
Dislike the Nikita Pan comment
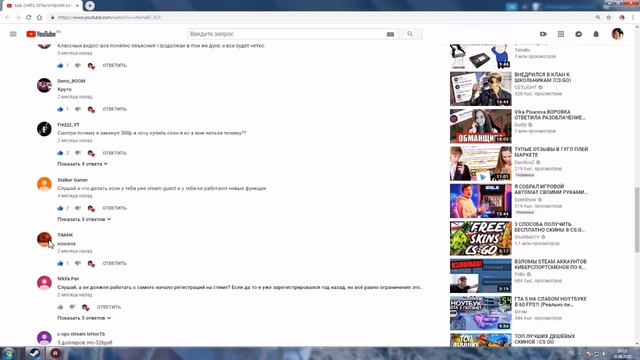[72, 307]
